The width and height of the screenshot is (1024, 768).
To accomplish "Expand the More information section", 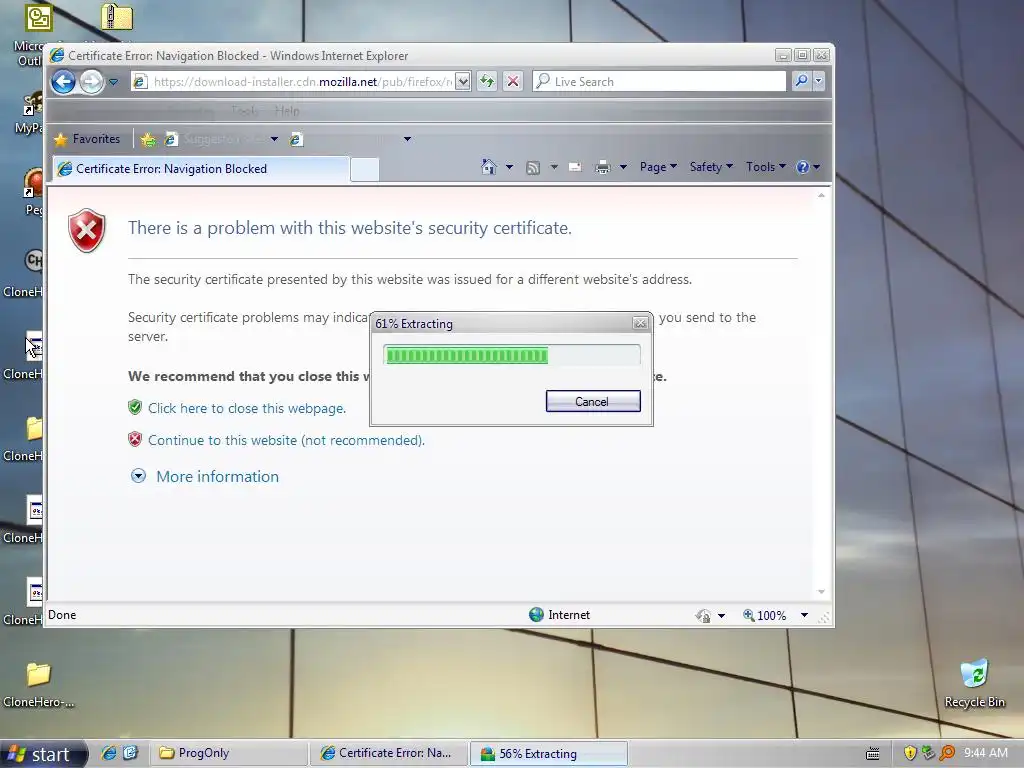I will click(138, 476).
